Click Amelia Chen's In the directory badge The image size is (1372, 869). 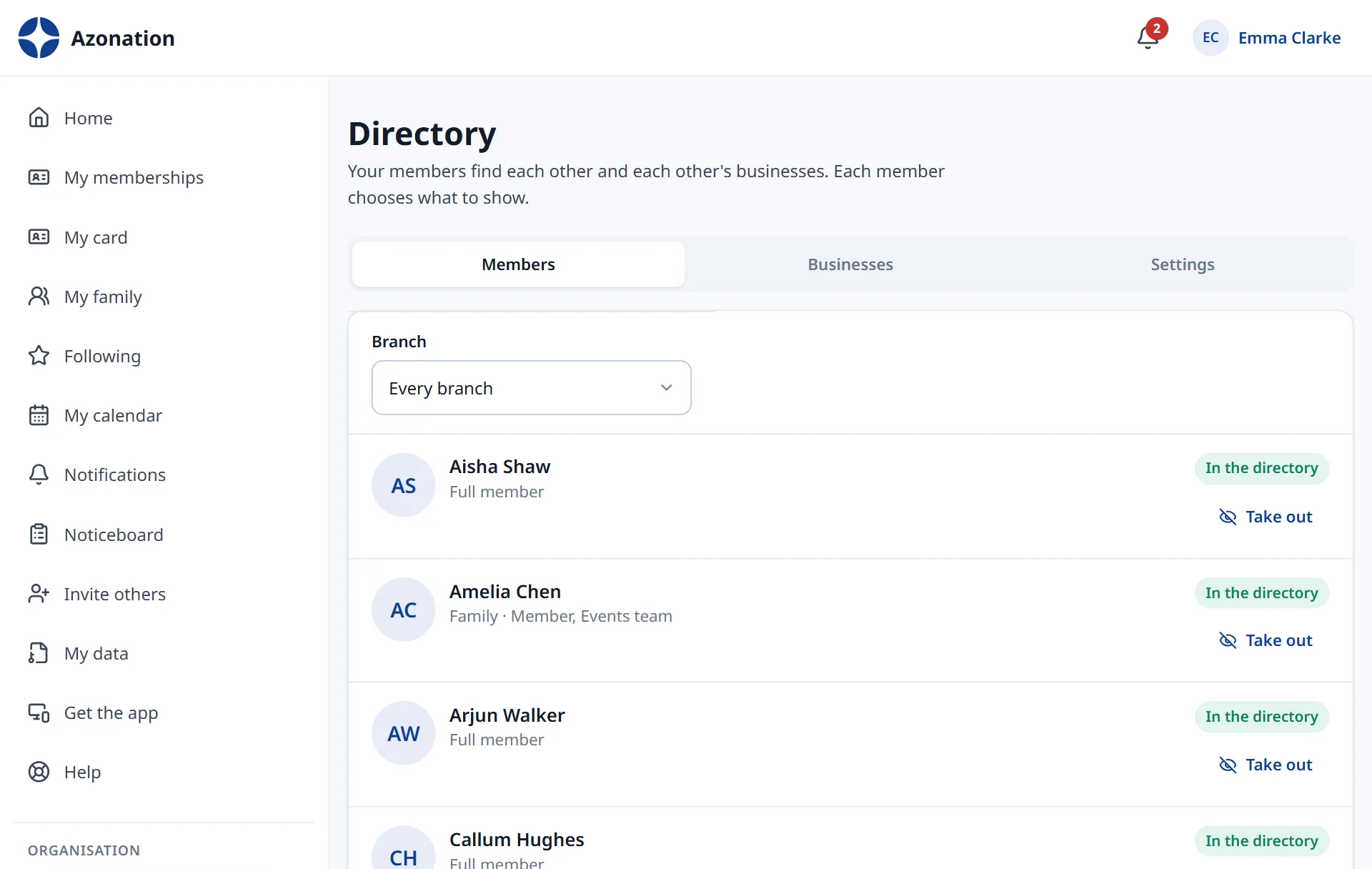(1261, 593)
